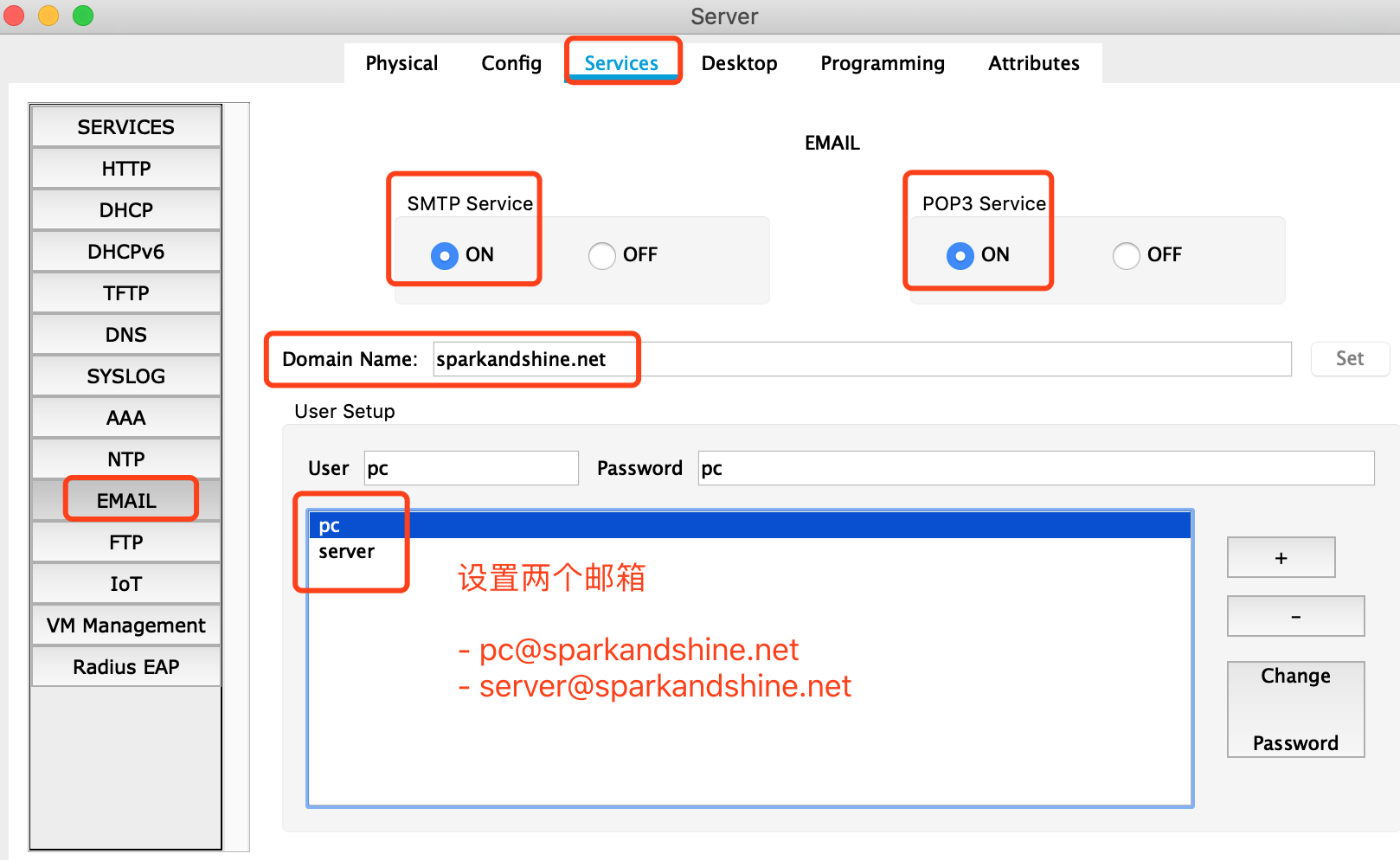Open the HTTP service settings
Image resolution: width=1400 pixels, height=860 pixels.
click(x=125, y=168)
